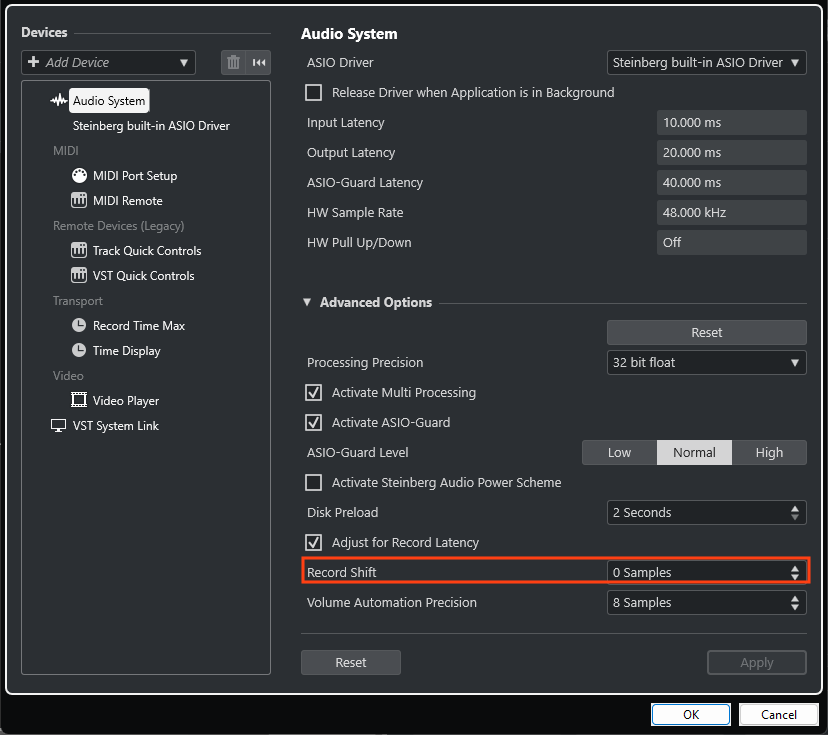The height and width of the screenshot is (735, 828).
Task: Click OK to confirm settings
Action: pos(691,714)
